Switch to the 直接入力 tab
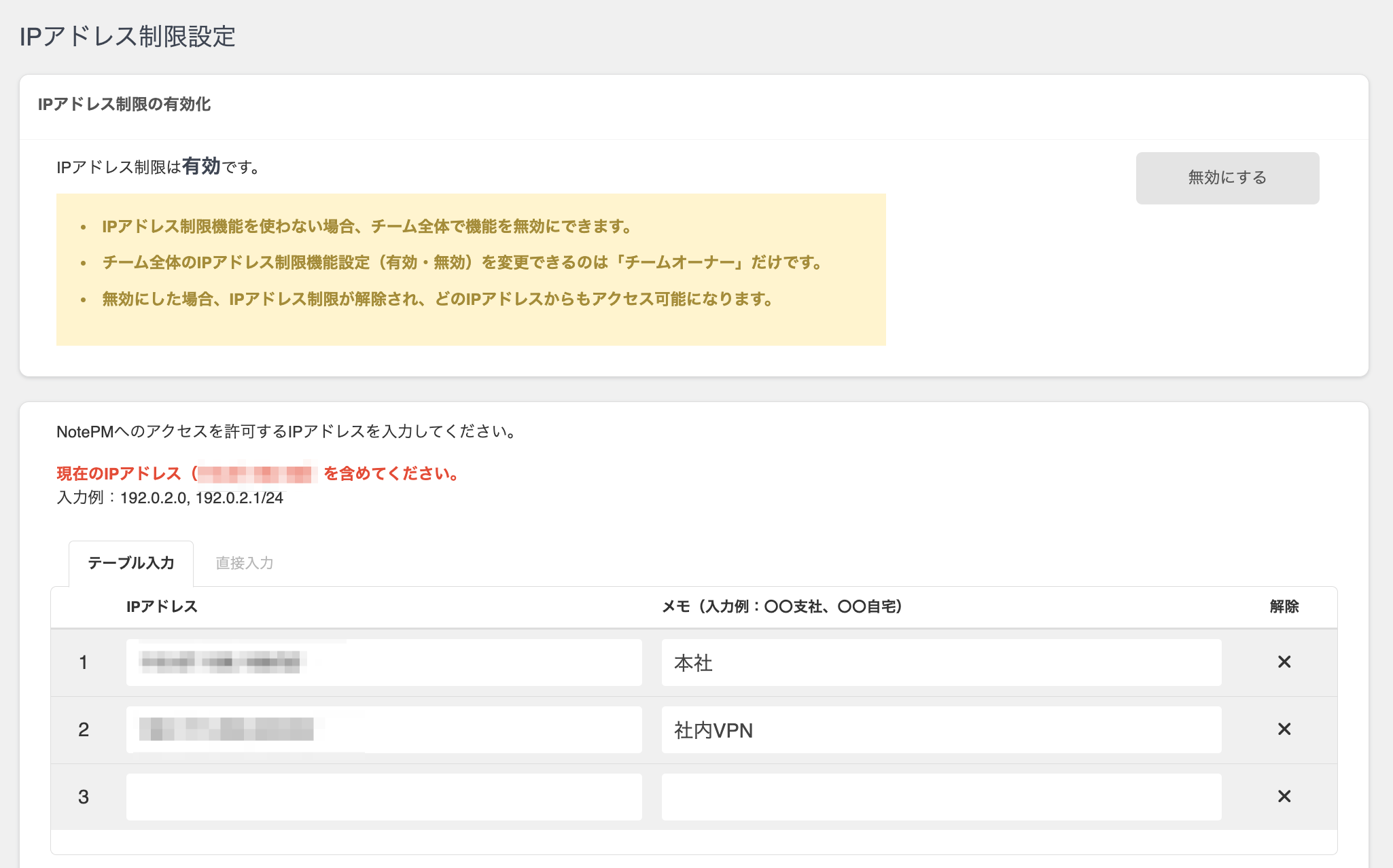 point(244,563)
